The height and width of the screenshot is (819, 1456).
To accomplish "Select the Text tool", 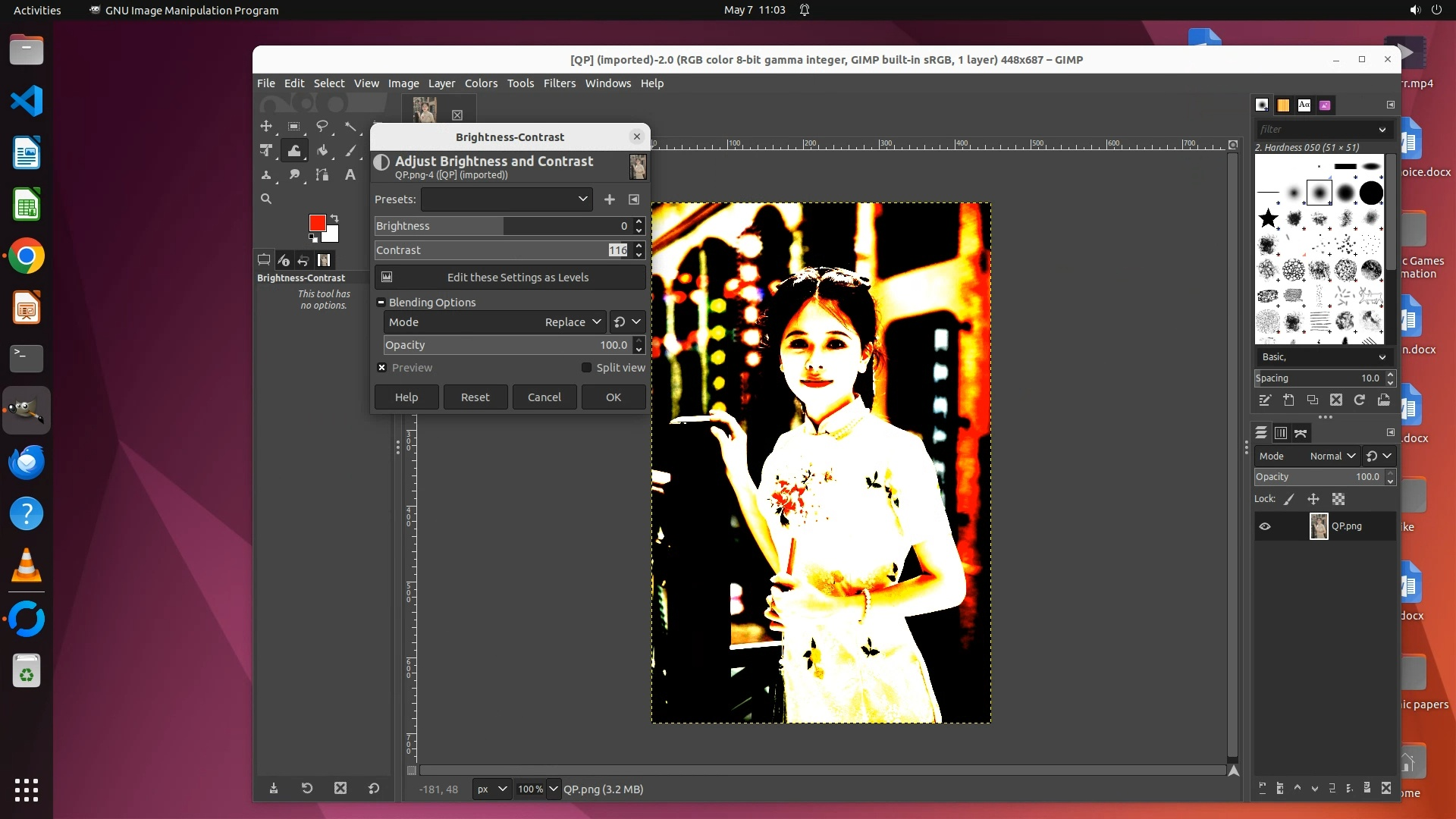I will pyautogui.click(x=350, y=174).
